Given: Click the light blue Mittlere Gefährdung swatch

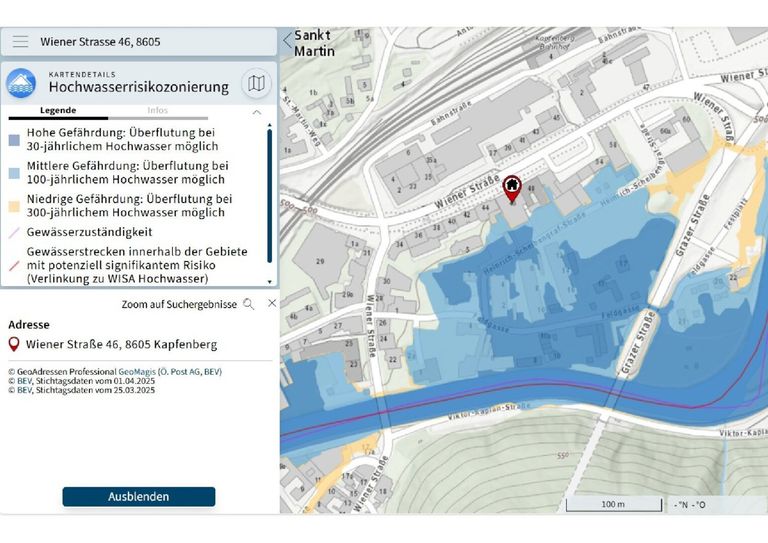Looking at the screenshot, I should click(14, 173).
